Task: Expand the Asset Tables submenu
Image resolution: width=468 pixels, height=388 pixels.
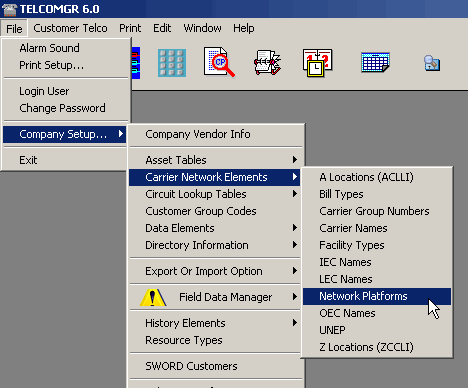Action: click(x=215, y=160)
